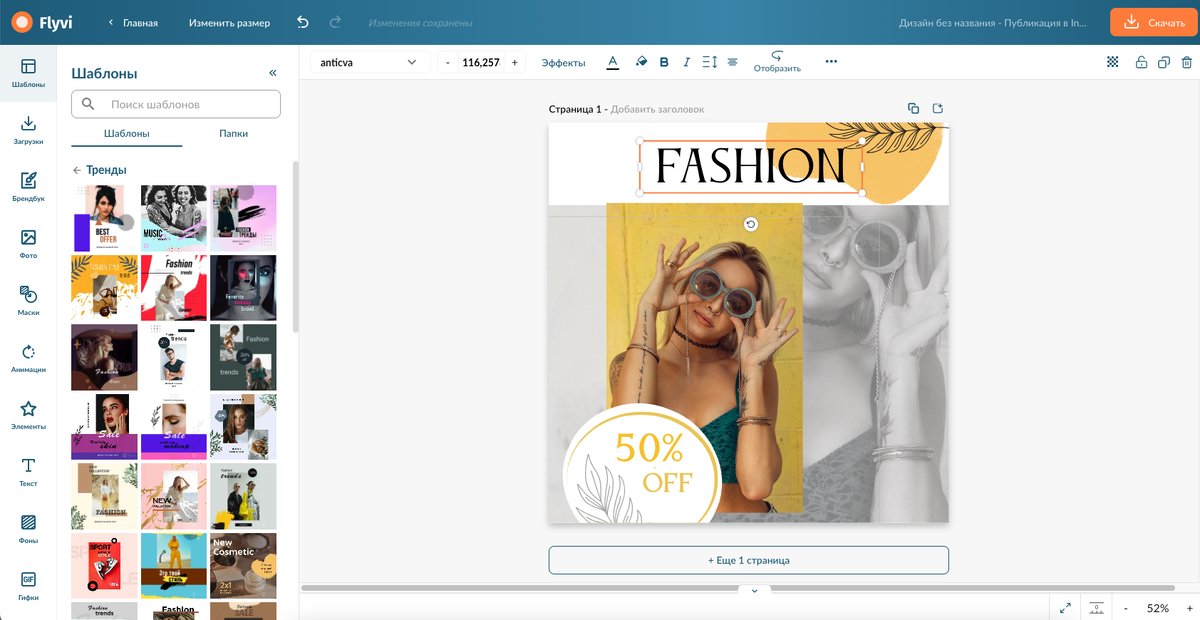Expand the bottom page panel chevron
Viewport: 1200px width, 620px height.
pos(754,591)
